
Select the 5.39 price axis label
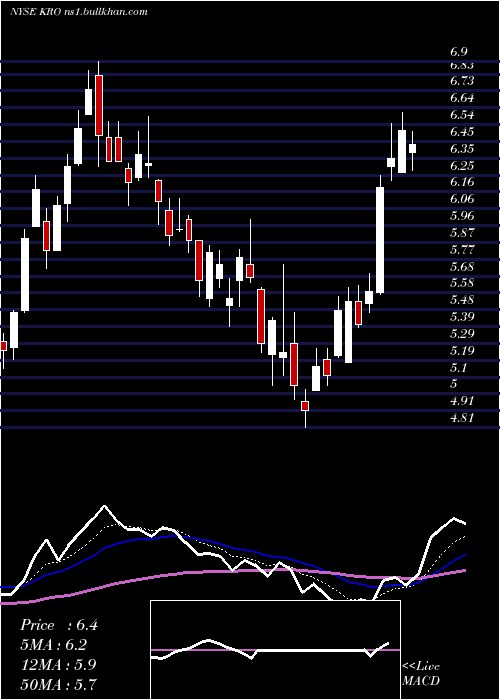(462, 317)
